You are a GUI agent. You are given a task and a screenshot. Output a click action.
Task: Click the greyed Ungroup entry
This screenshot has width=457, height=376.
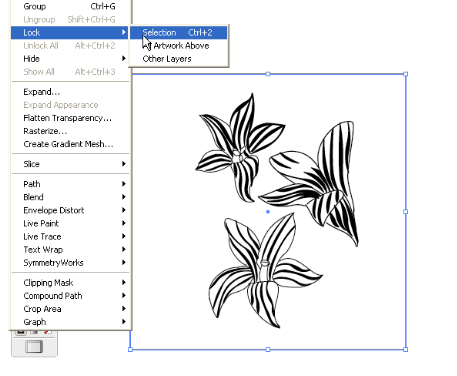tap(70, 19)
